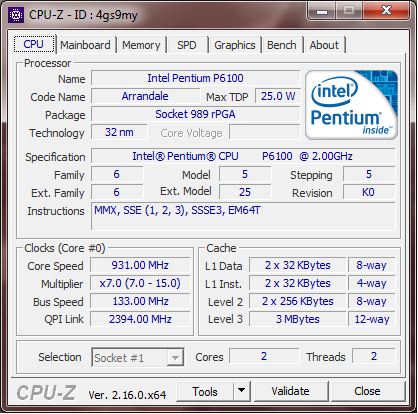Click the Max TDP value 25.0 W
418x414 pixels.
[x=278, y=96]
